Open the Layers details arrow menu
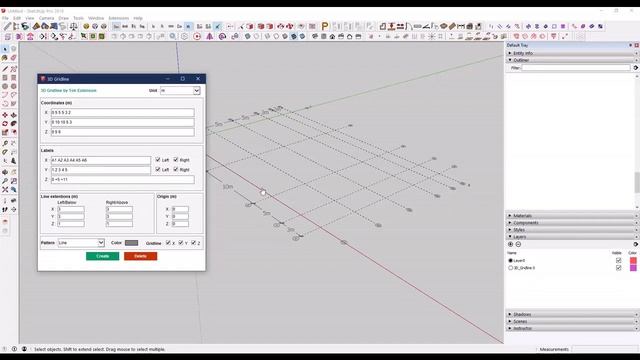Image resolution: width=640 pixels, height=360 pixels. [x=636, y=244]
